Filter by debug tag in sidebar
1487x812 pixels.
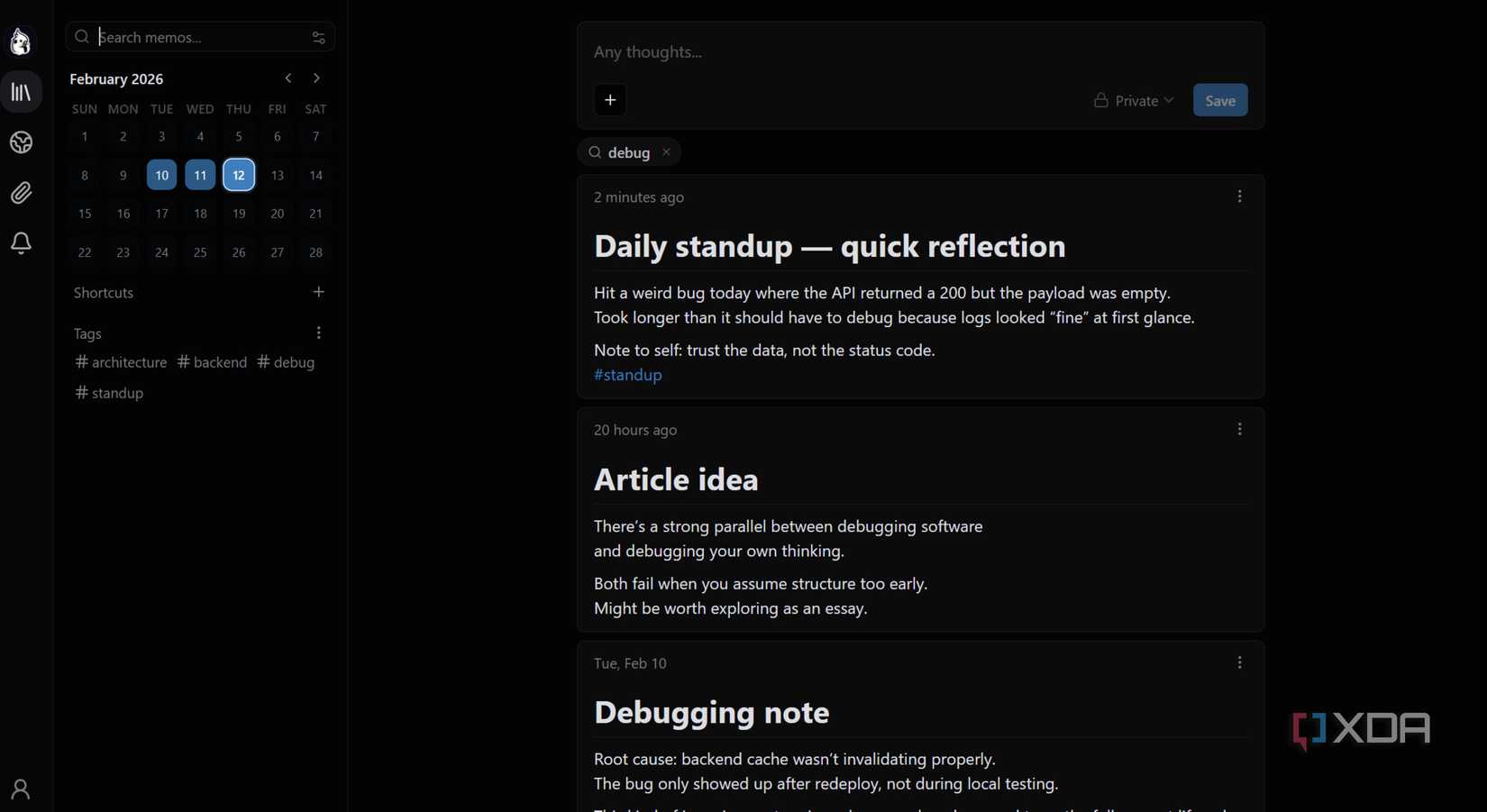click(x=286, y=362)
